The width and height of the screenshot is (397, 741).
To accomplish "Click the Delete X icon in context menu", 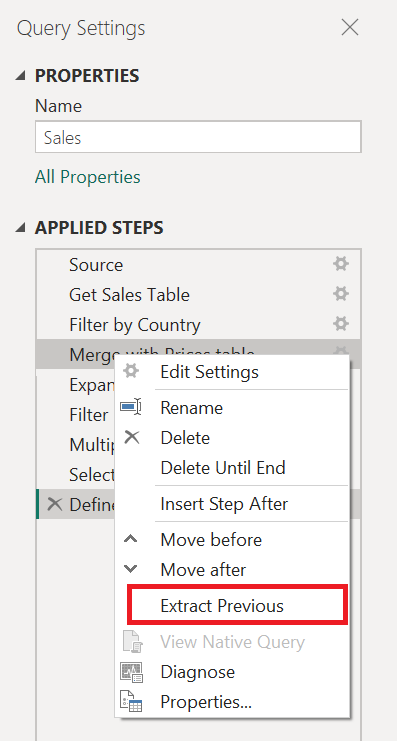I will (131, 437).
